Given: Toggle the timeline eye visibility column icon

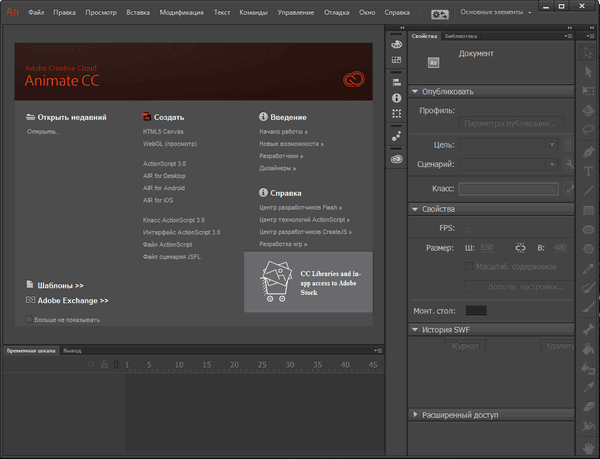Looking at the screenshot, I should 91,364.
